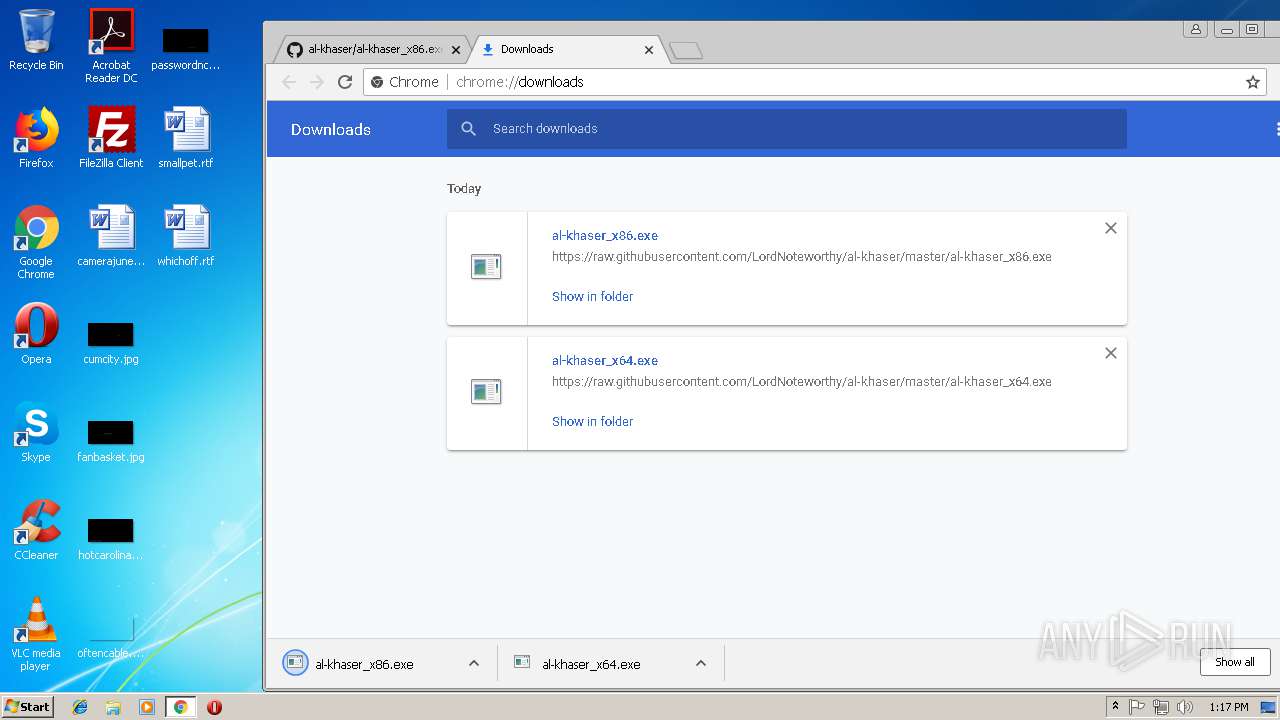The height and width of the screenshot is (720, 1280).
Task: Launch the CCleaner desktop shortcut
Action: tap(36, 531)
